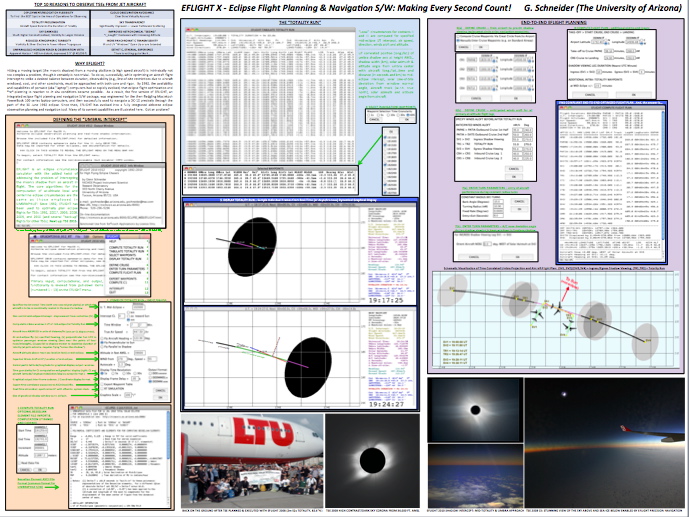The height and width of the screenshot is (517, 689).
Task: Click Airport Longitude stepper arrows
Action: point(642,42)
